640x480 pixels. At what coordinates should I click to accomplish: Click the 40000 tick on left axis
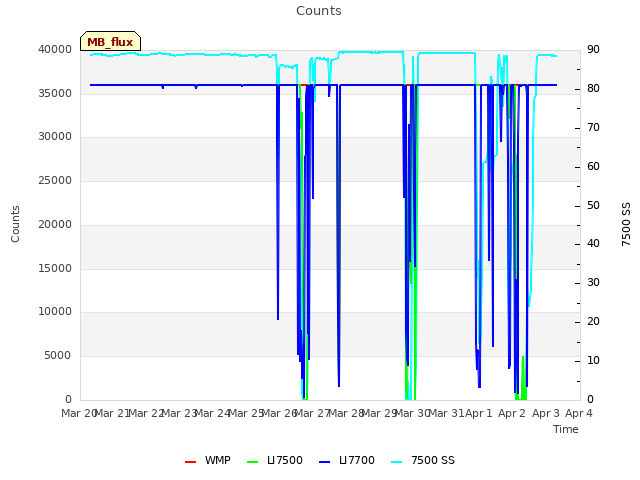(x=55, y=49)
